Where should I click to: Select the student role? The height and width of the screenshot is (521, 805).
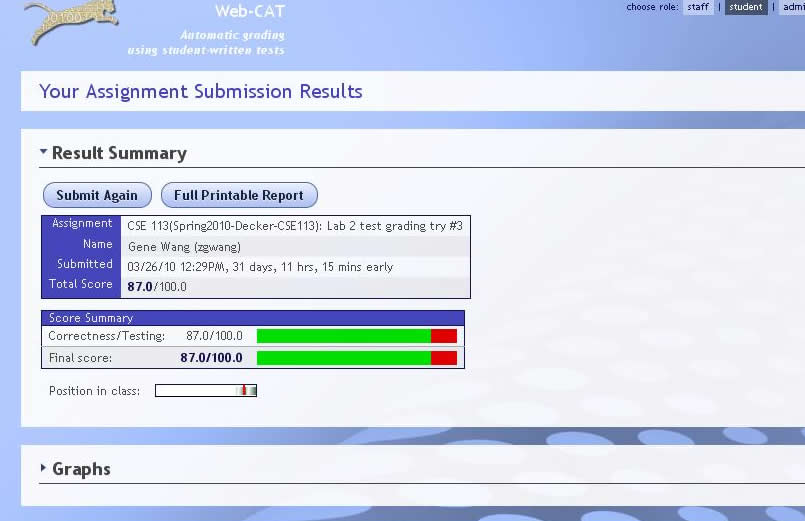[746, 7]
